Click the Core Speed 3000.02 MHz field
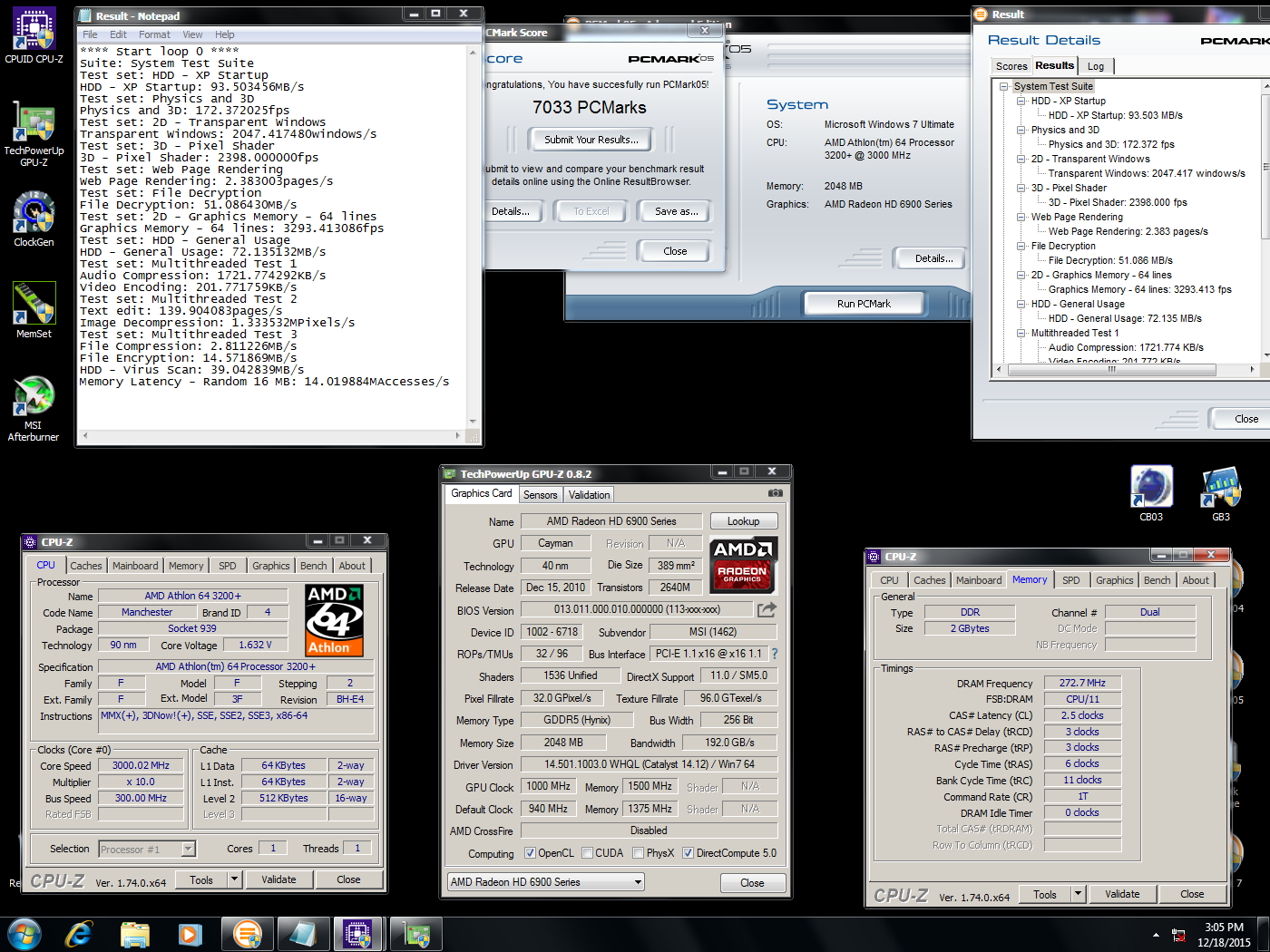This screenshot has width=1270, height=952. [x=141, y=765]
